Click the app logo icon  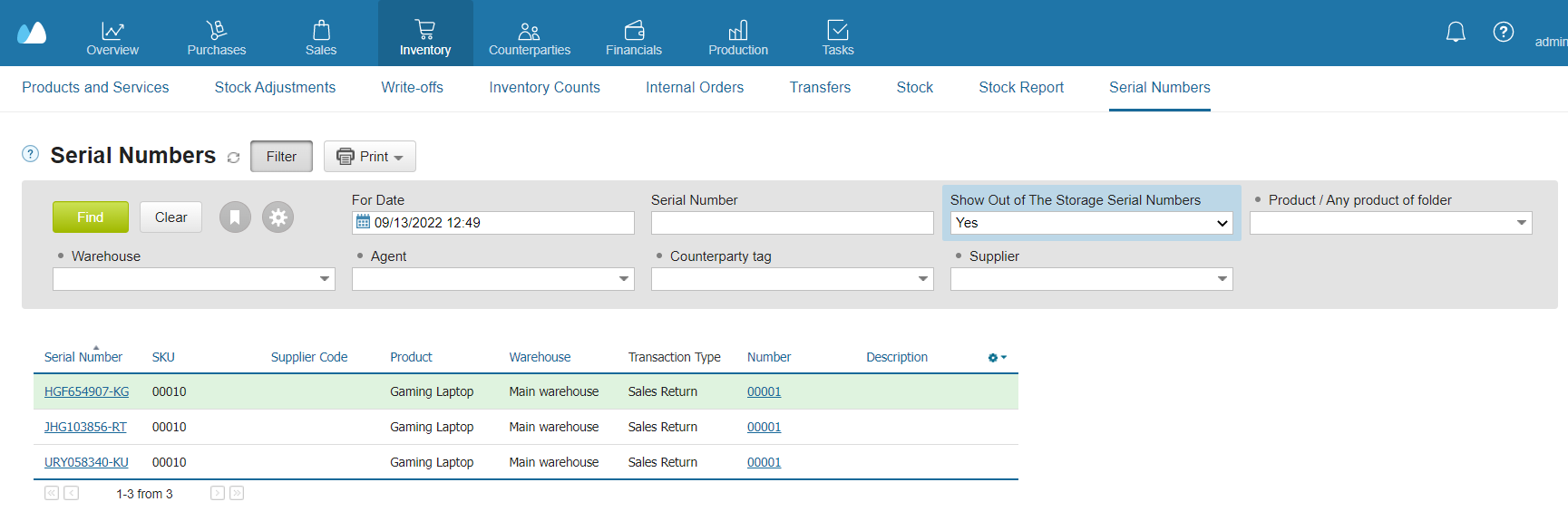click(32, 33)
